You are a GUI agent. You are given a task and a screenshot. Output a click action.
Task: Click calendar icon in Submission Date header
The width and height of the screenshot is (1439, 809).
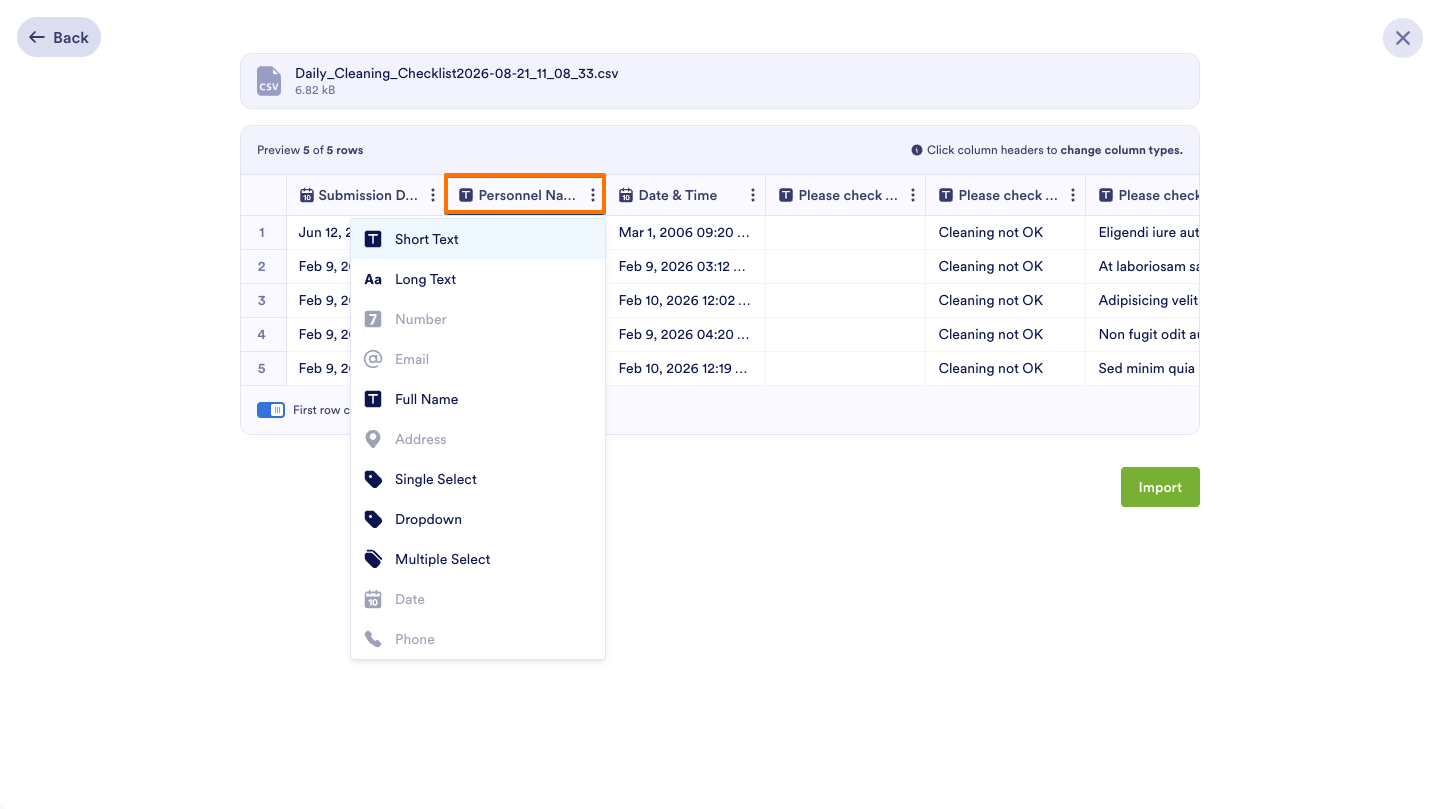[x=306, y=195]
